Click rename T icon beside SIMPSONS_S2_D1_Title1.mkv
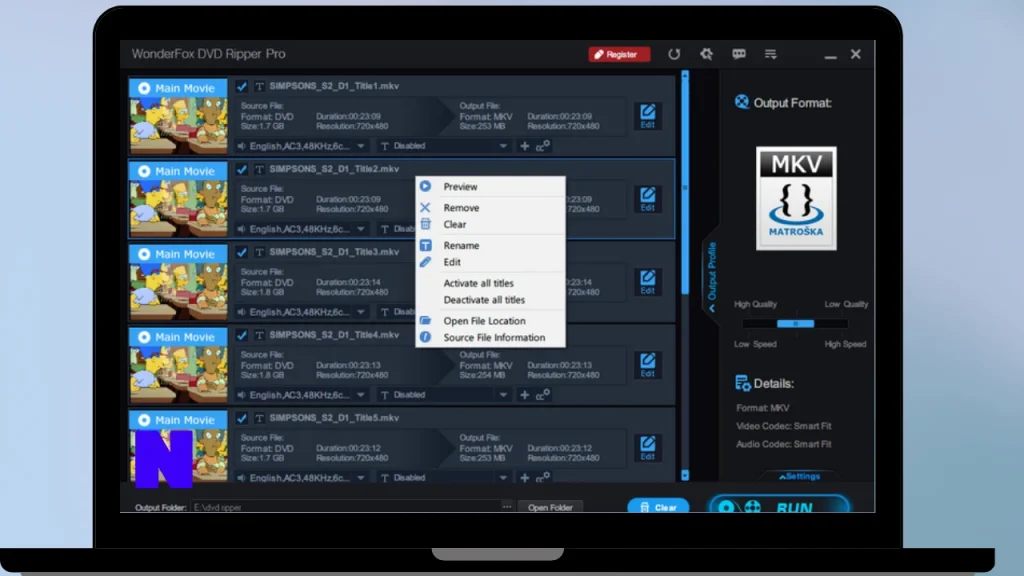Image resolution: width=1024 pixels, height=576 pixels. pos(259,86)
